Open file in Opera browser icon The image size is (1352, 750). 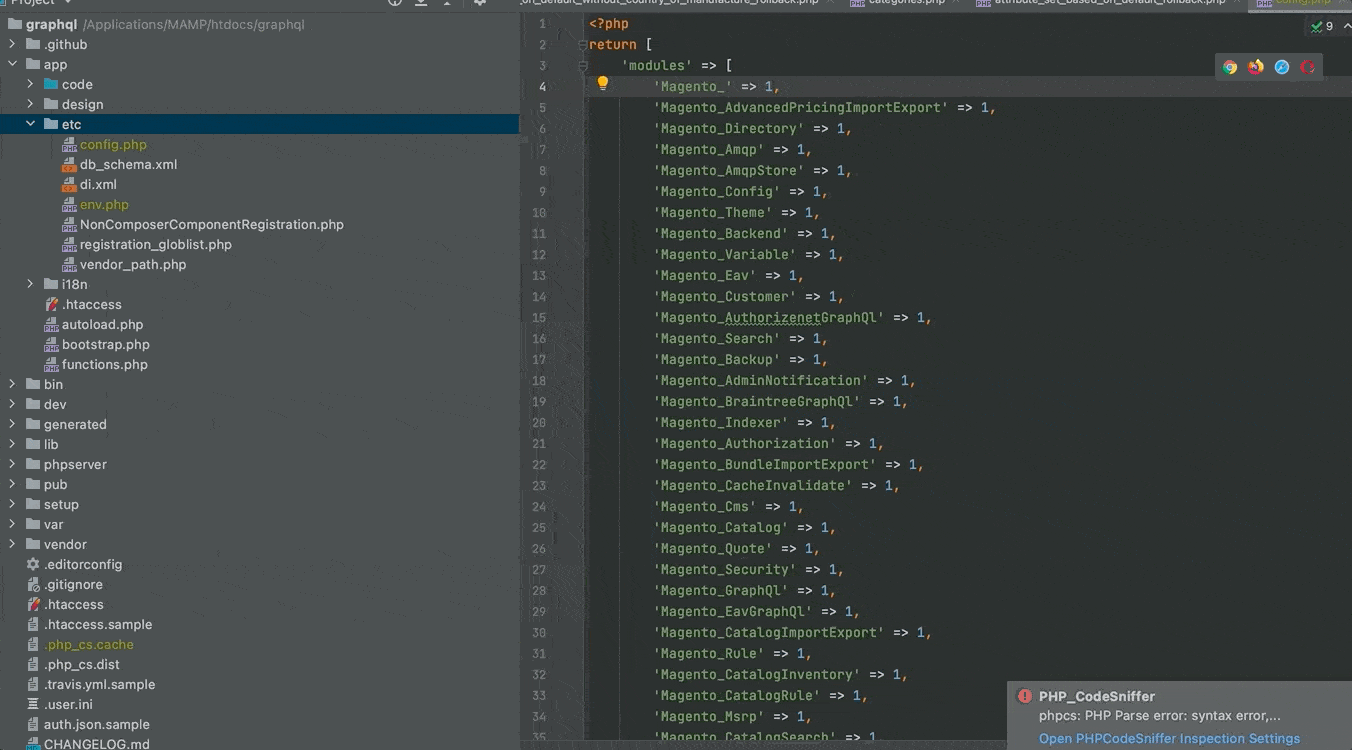point(1308,67)
